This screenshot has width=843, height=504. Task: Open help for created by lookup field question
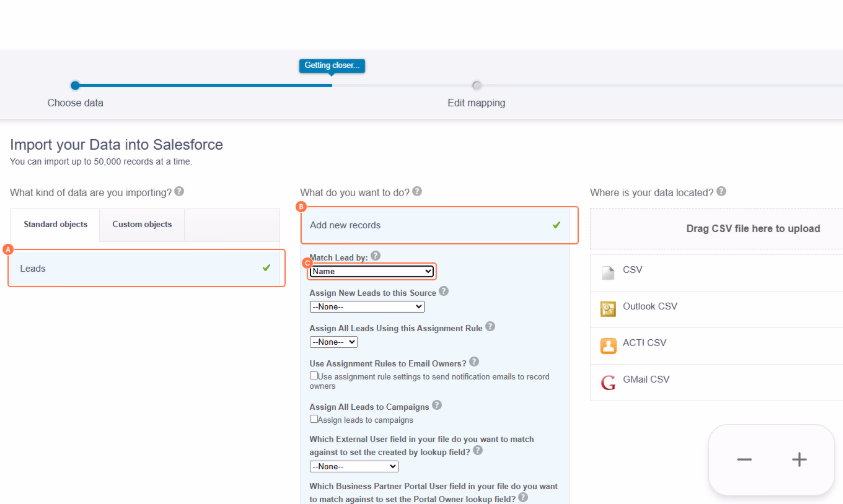coord(477,451)
